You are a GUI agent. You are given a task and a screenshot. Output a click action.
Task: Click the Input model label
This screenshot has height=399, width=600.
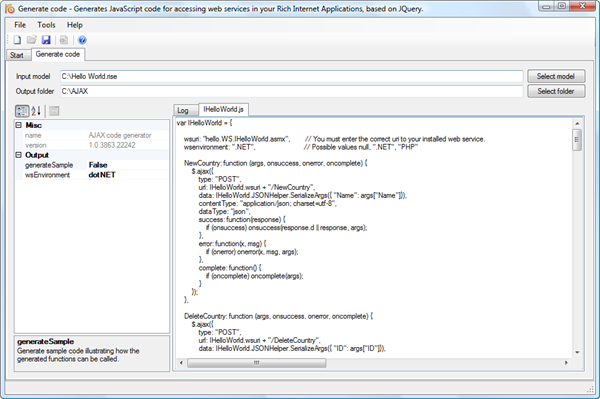pyautogui.click(x=33, y=76)
